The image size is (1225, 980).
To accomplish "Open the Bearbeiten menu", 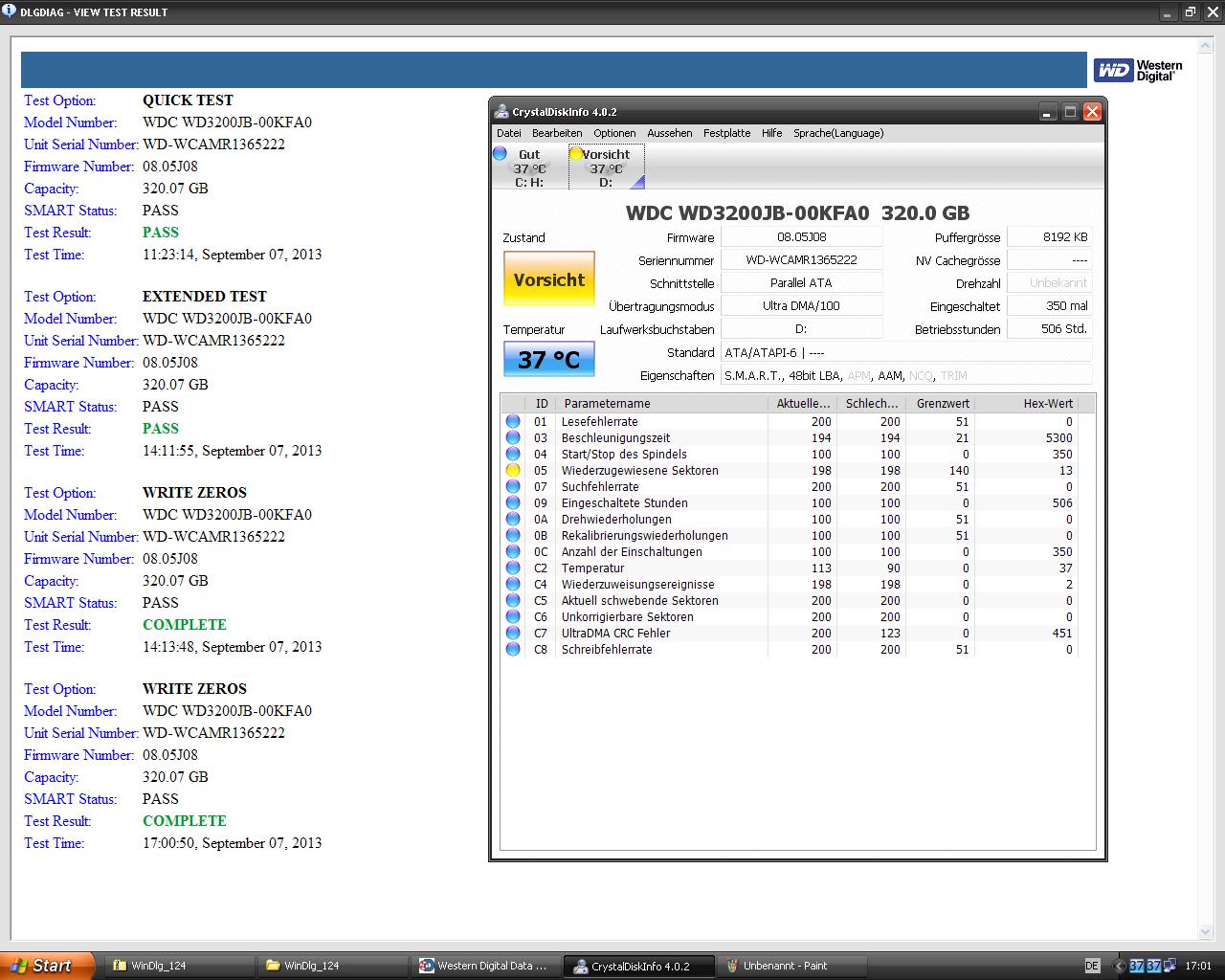I will (x=557, y=133).
